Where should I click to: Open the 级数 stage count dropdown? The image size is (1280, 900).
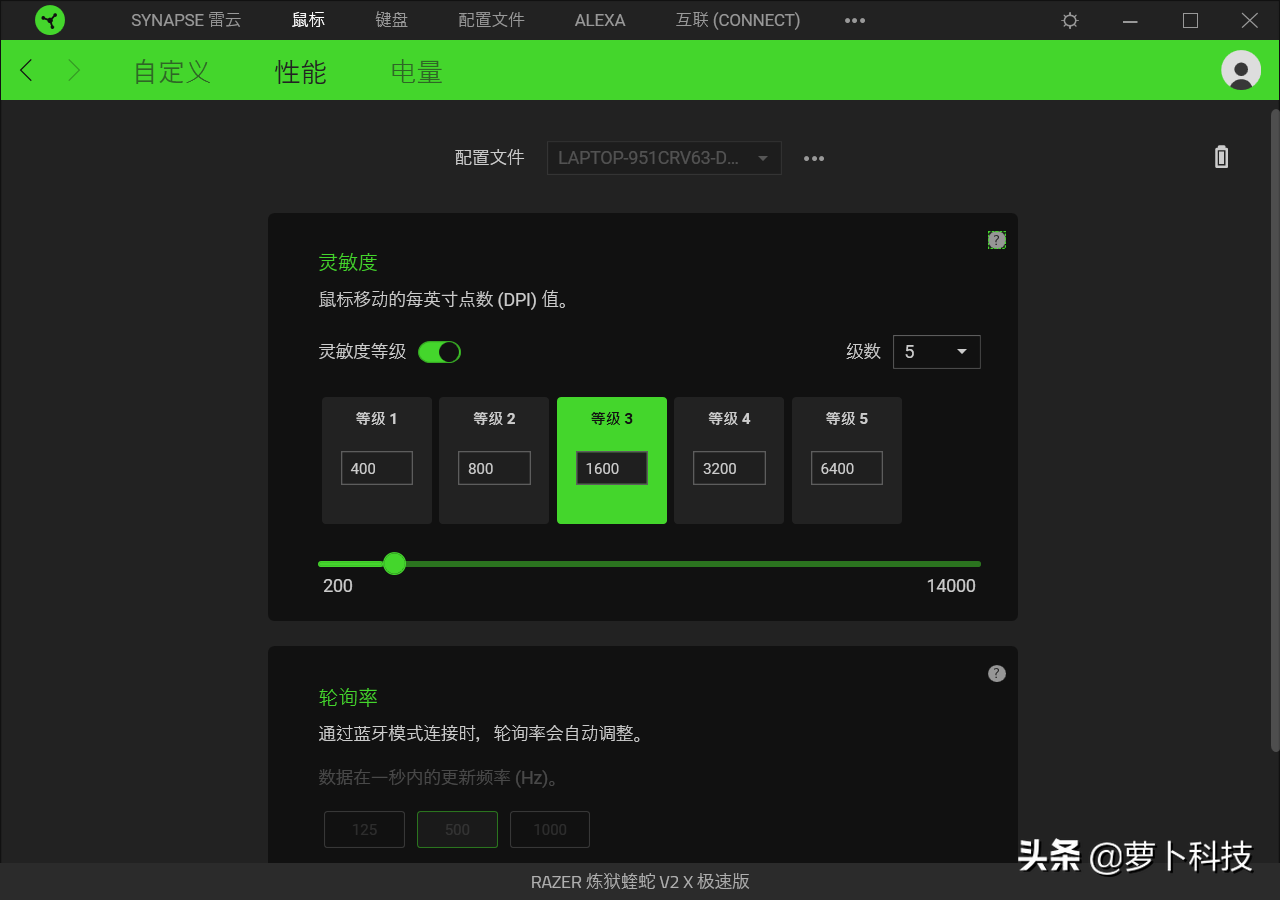click(x=937, y=352)
